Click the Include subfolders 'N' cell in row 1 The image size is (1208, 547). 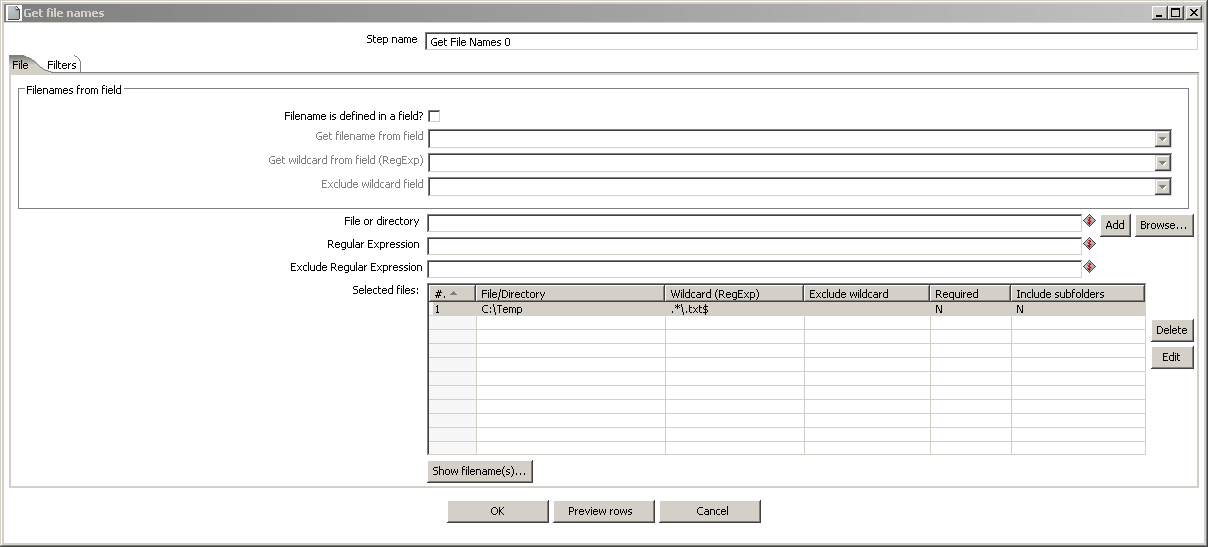coord(1078,309)
